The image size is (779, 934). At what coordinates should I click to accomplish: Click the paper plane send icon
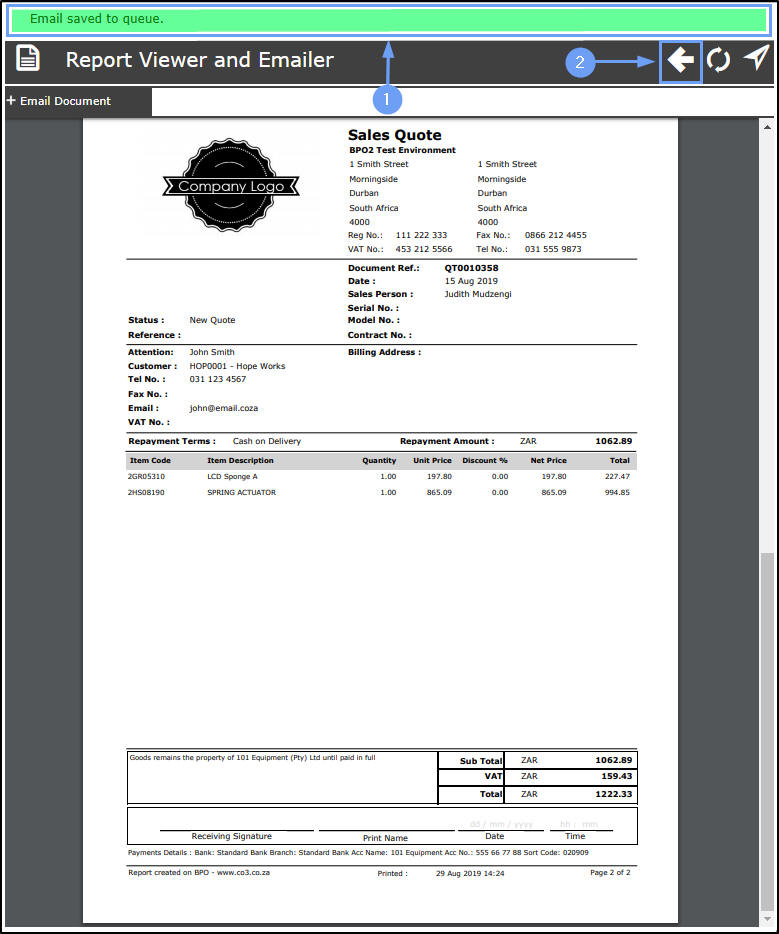click(756, 58)
